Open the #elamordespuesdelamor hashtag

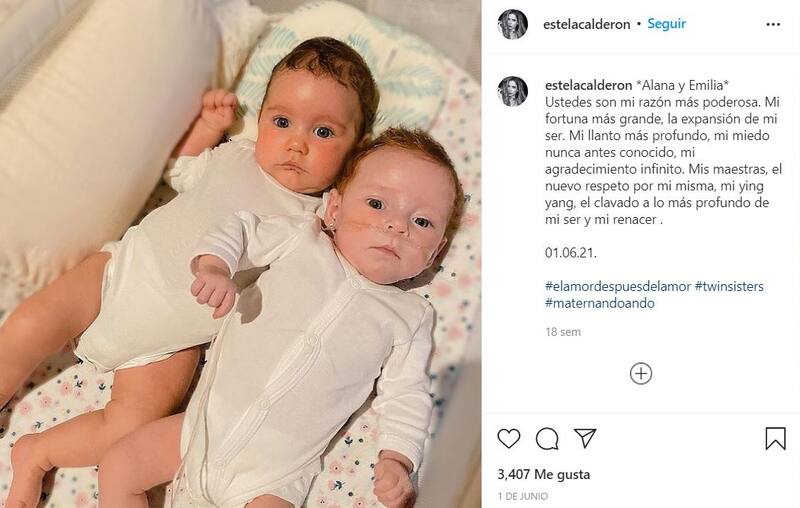click(x=618, y=286)
